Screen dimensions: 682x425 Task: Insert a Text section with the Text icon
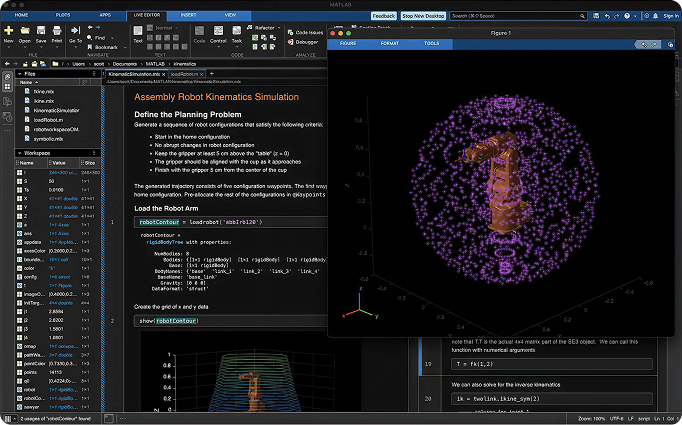(x=138, y=31)
